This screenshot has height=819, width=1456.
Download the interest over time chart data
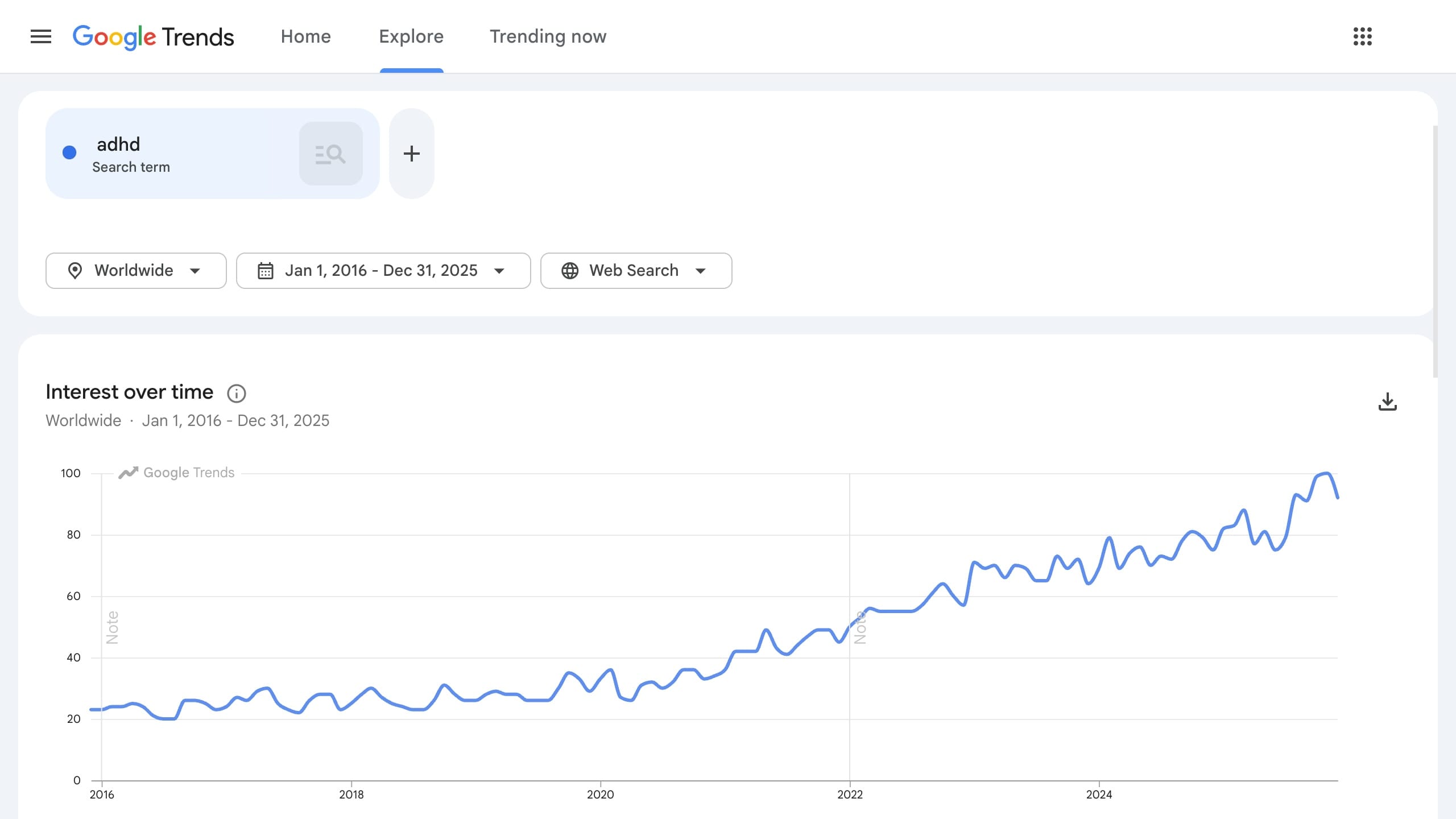pyautogui.click(x=1387, y=402)
